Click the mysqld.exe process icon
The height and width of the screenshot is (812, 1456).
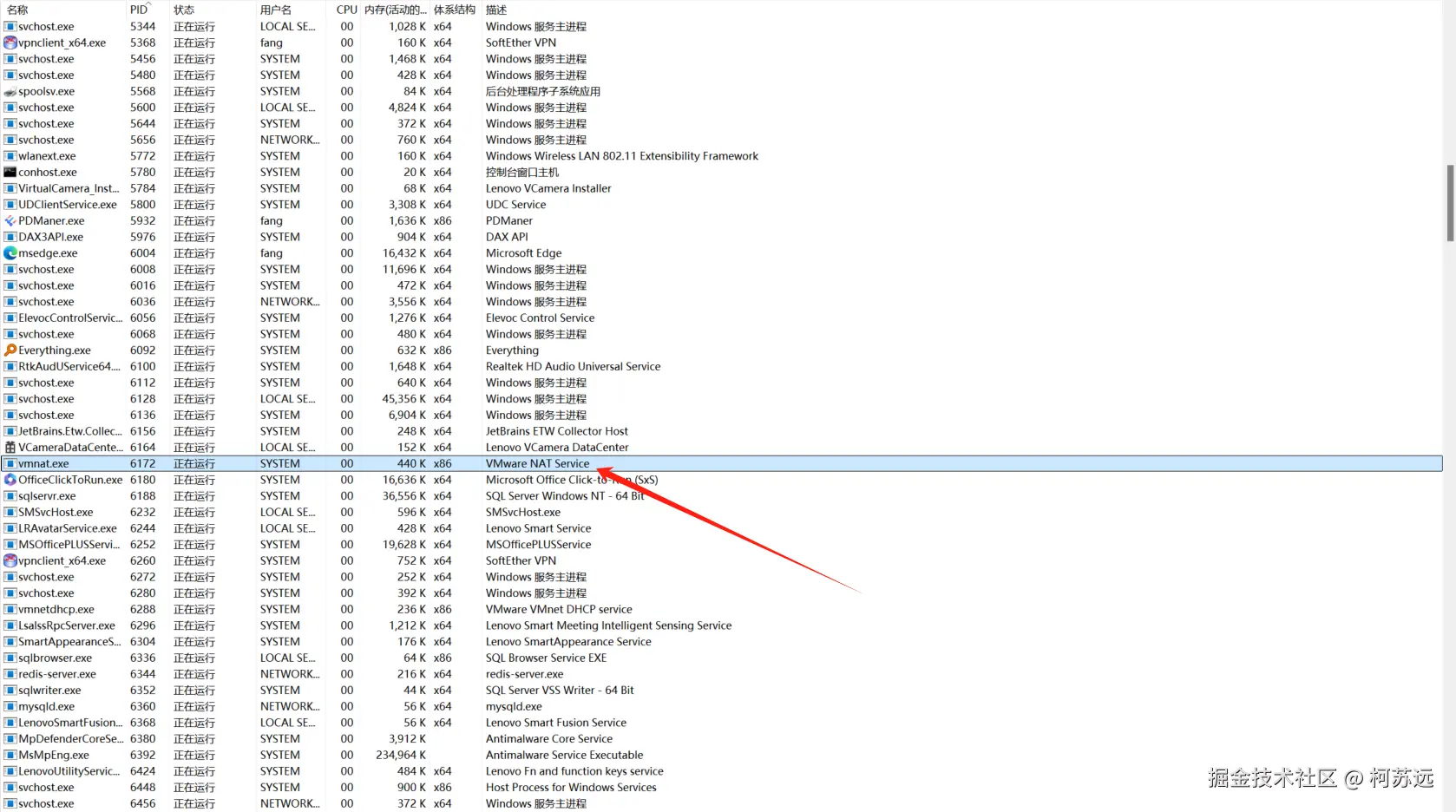(10, 707)
